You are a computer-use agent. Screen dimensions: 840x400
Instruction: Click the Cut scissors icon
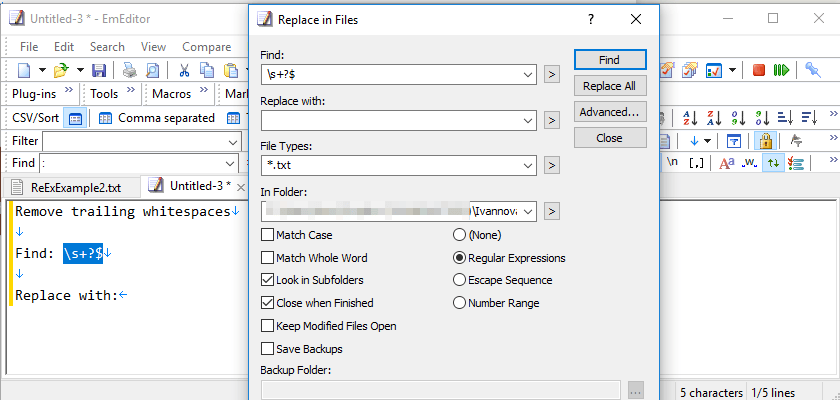coord(184,70)
